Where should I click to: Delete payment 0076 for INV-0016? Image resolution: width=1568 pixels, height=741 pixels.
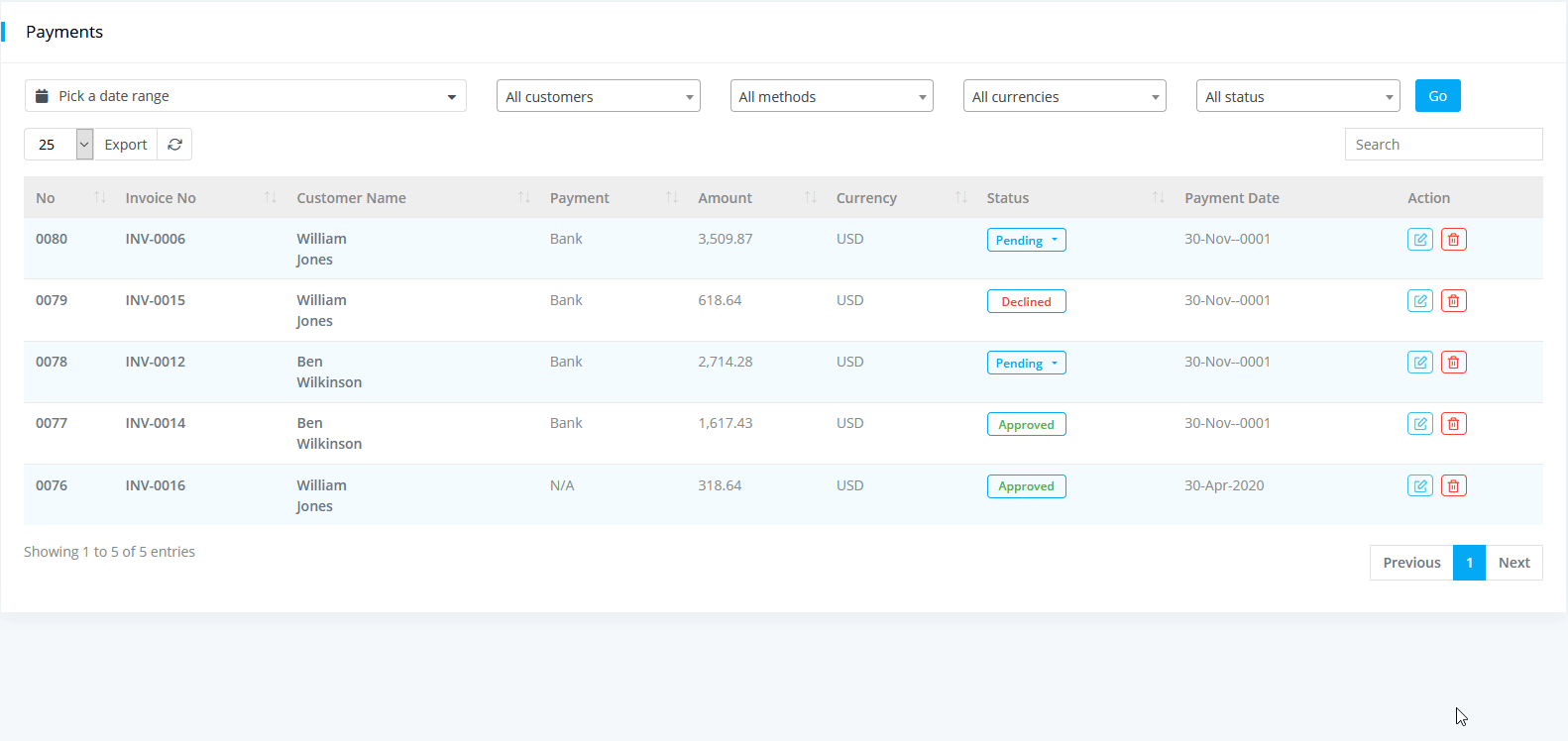pyautogui.click(x=1453, y=486)
